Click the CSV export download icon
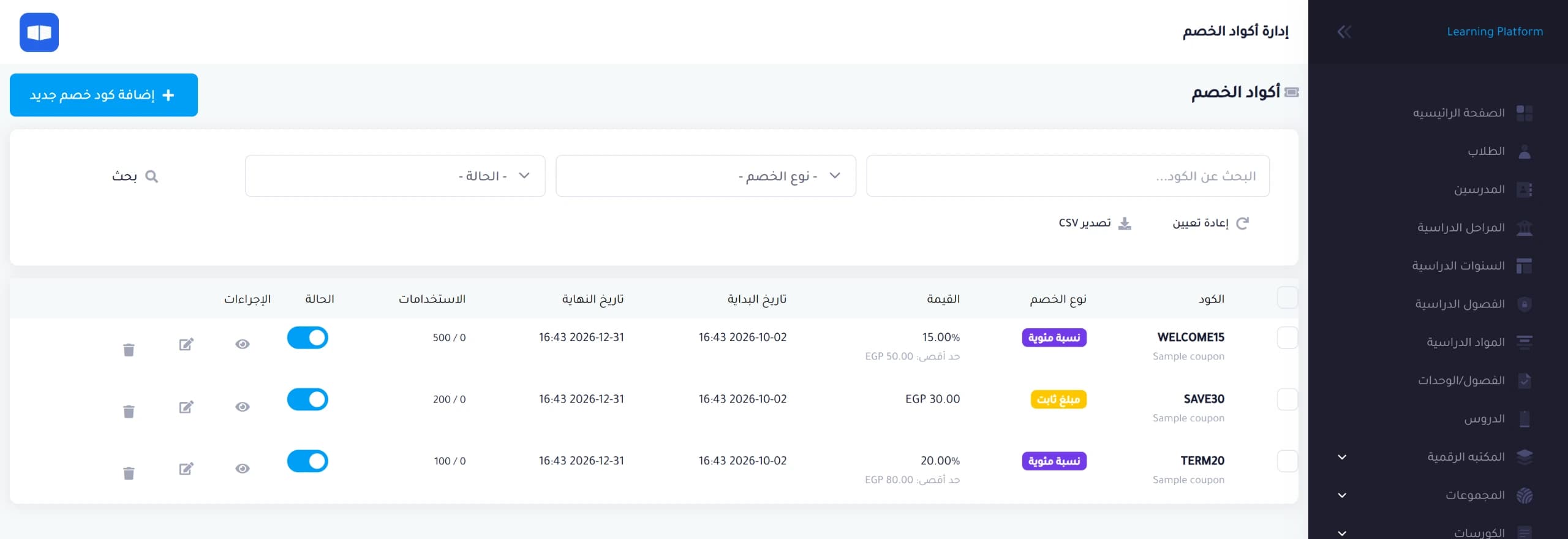This screenshot has width=1568, height=539. 1125,223
